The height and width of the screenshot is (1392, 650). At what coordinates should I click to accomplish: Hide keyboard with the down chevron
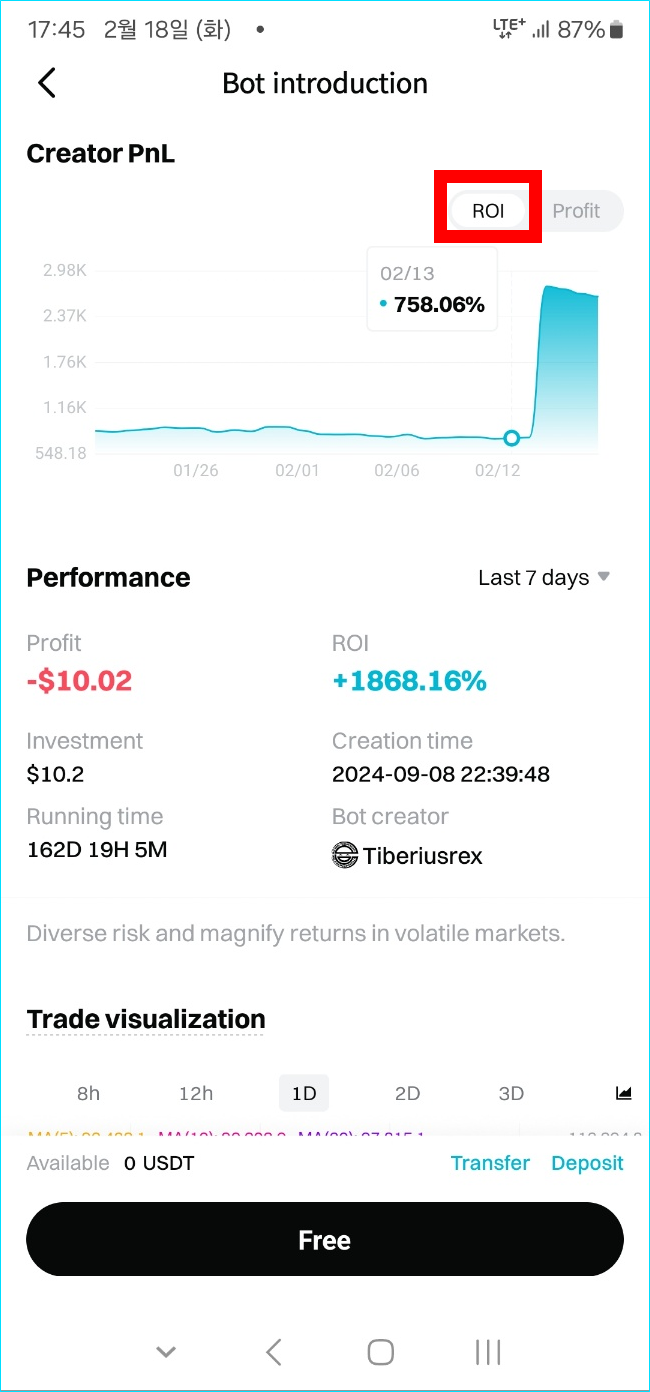click(166, 1353)
